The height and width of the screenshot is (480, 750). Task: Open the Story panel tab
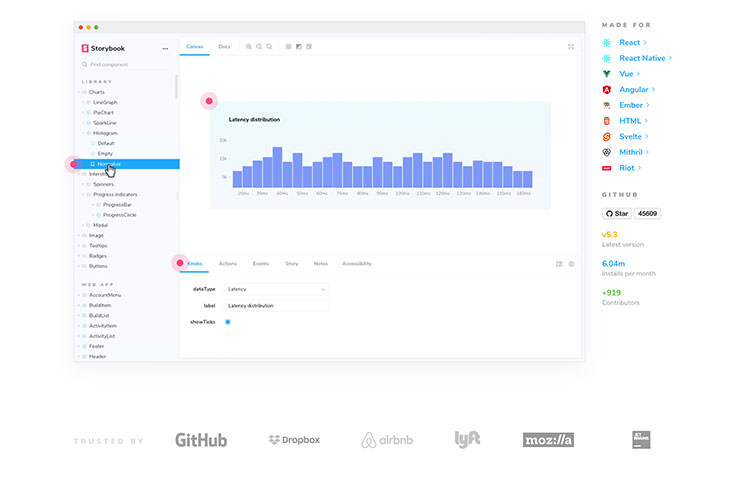[x=292, y=263]
